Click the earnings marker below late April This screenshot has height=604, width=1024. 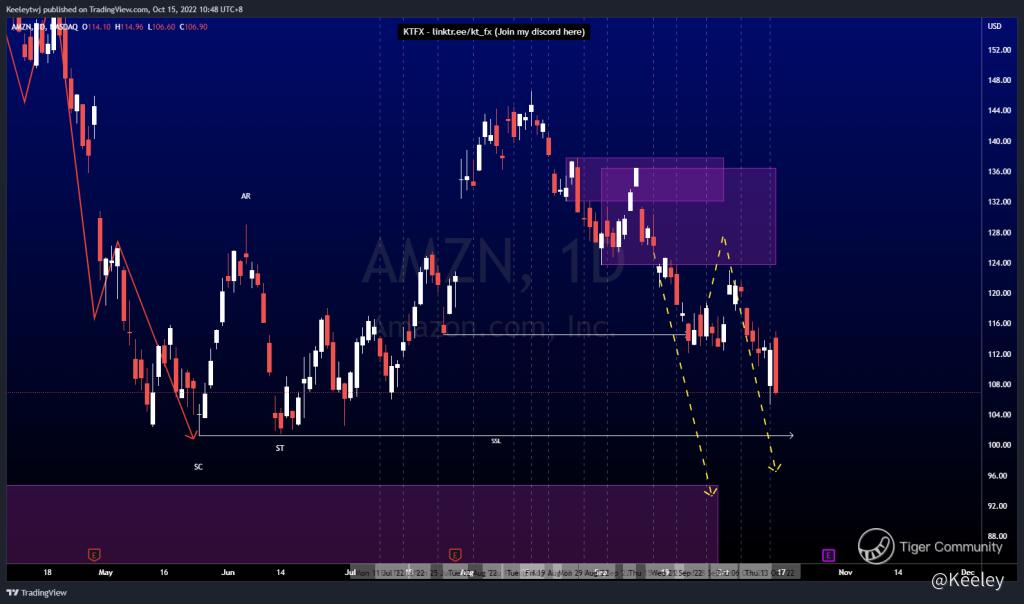point(94,555)
